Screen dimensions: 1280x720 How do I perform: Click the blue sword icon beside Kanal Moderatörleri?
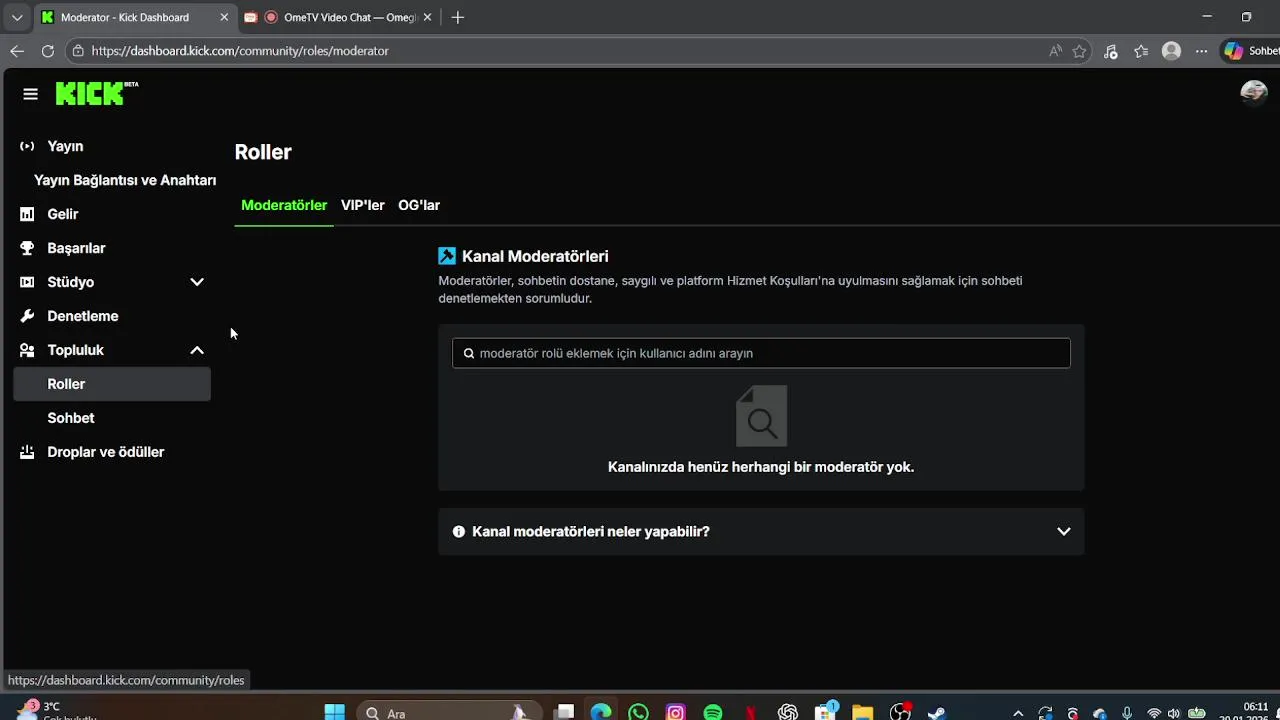point(447,256)
